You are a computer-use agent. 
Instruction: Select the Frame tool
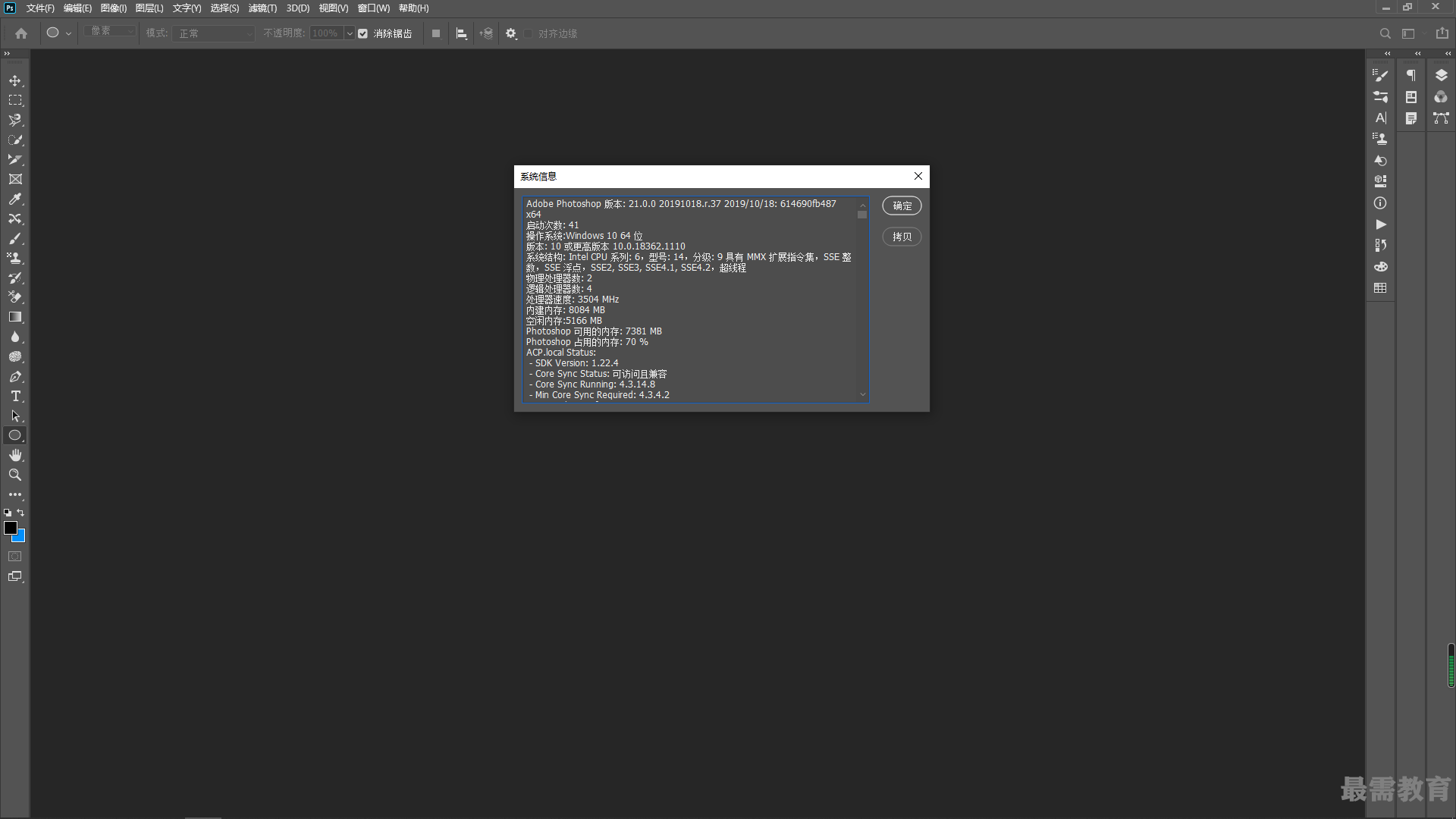tap(15, 179)
